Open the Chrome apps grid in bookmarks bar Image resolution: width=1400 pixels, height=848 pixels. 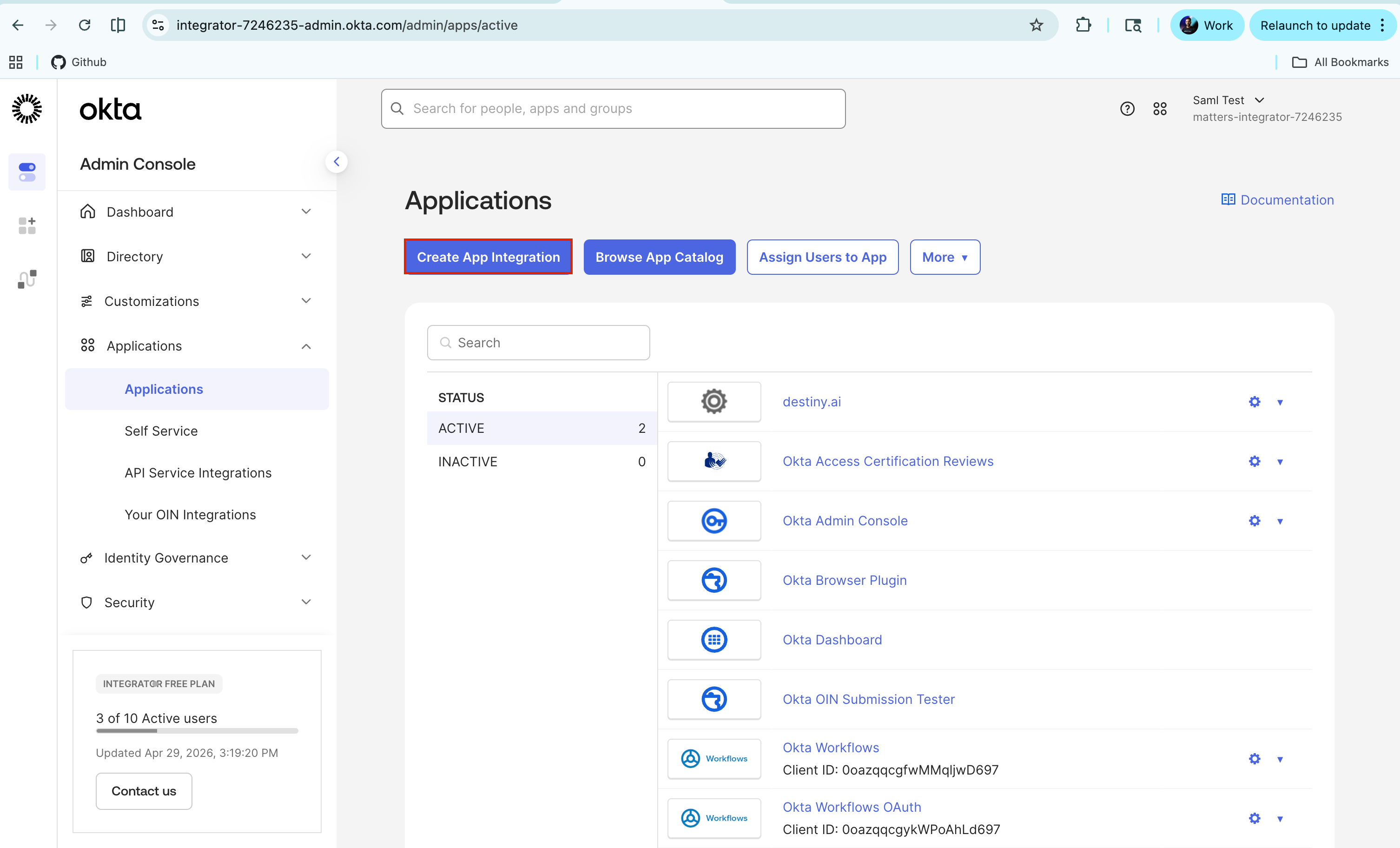coord(16,62)
